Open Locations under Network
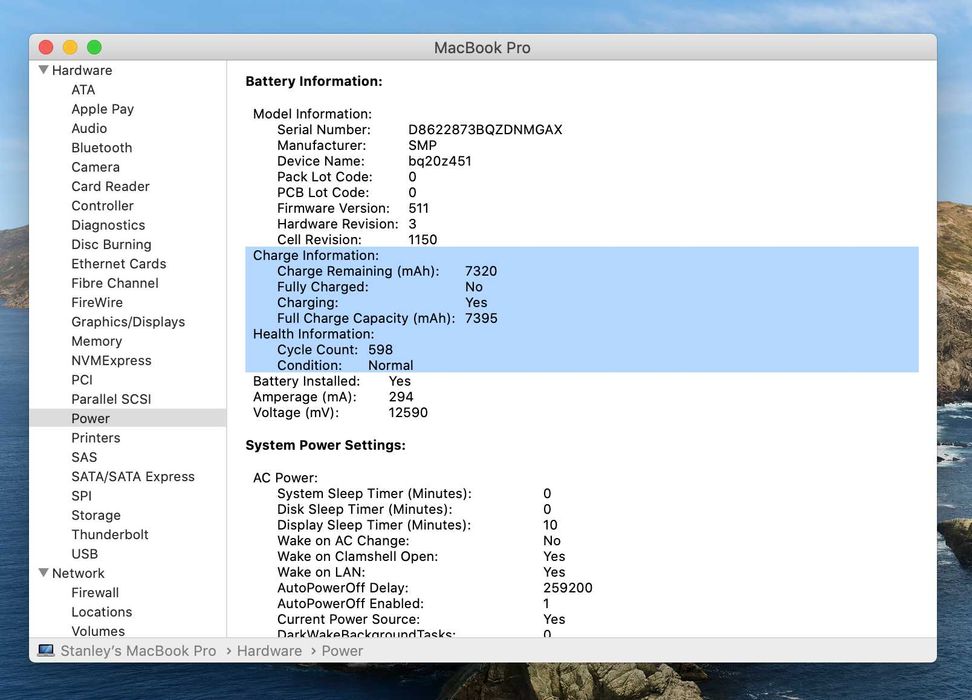972x700 pixels. point(102,611)
